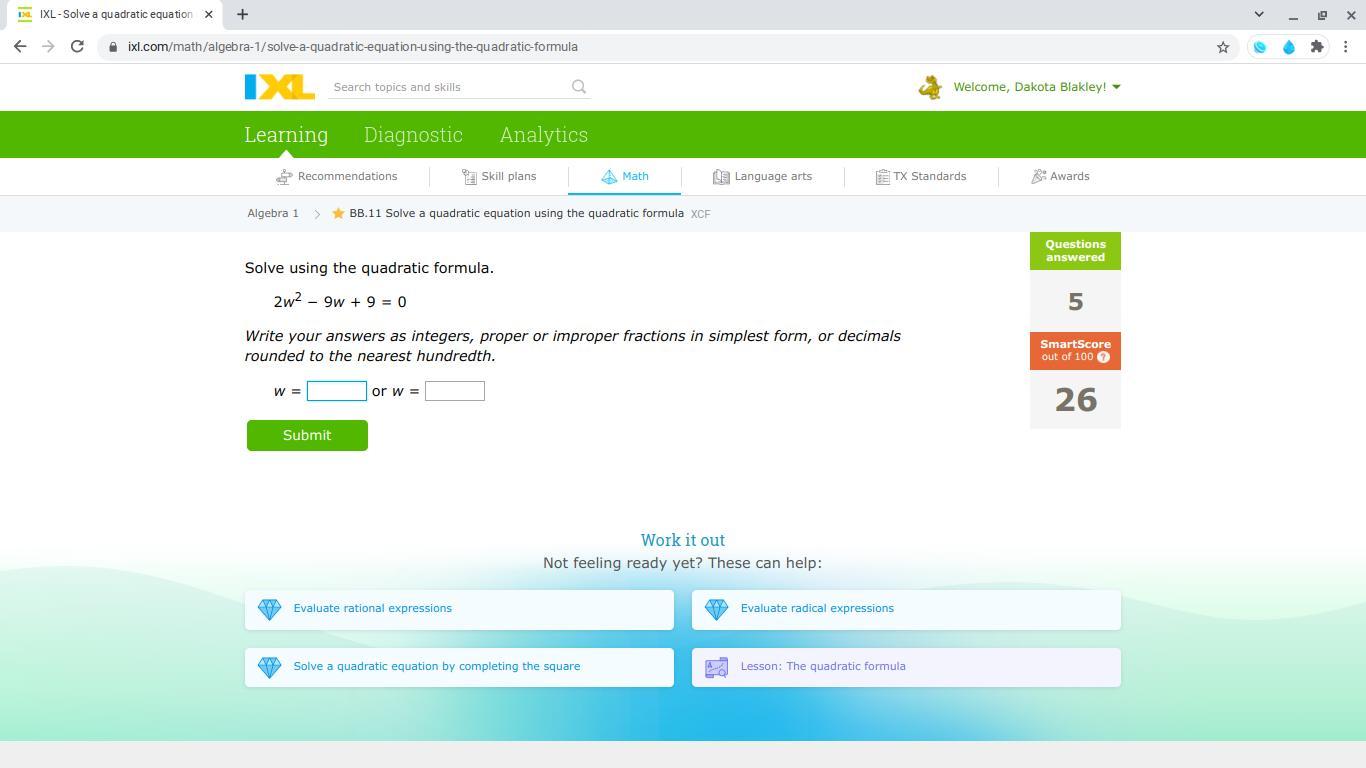This screenshot has width=1366, height=768.
Task: Reload the page
Action: [x=77, y=47]
